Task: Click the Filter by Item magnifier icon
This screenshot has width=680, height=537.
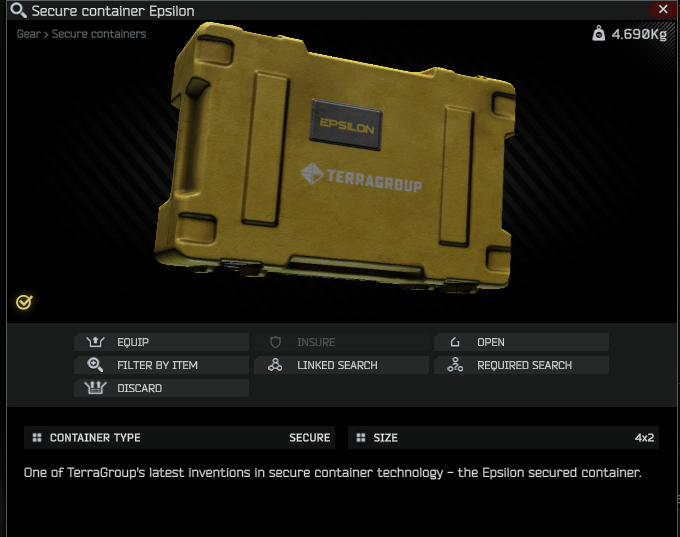Action: coord(95,365)
